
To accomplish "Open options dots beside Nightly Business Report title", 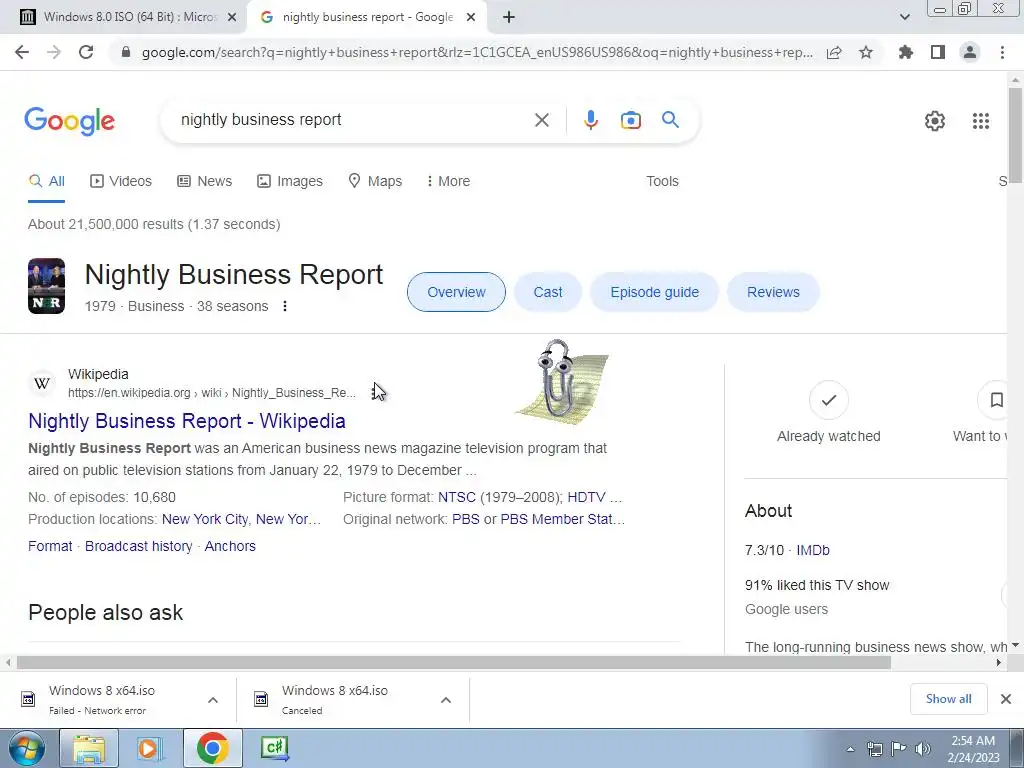I will (x=285, y=306).
